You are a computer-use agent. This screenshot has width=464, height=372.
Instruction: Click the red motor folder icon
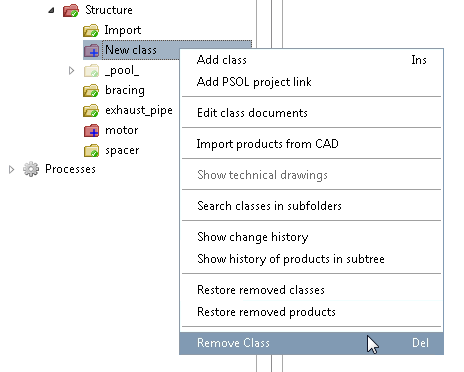click(x=91, y=131)
